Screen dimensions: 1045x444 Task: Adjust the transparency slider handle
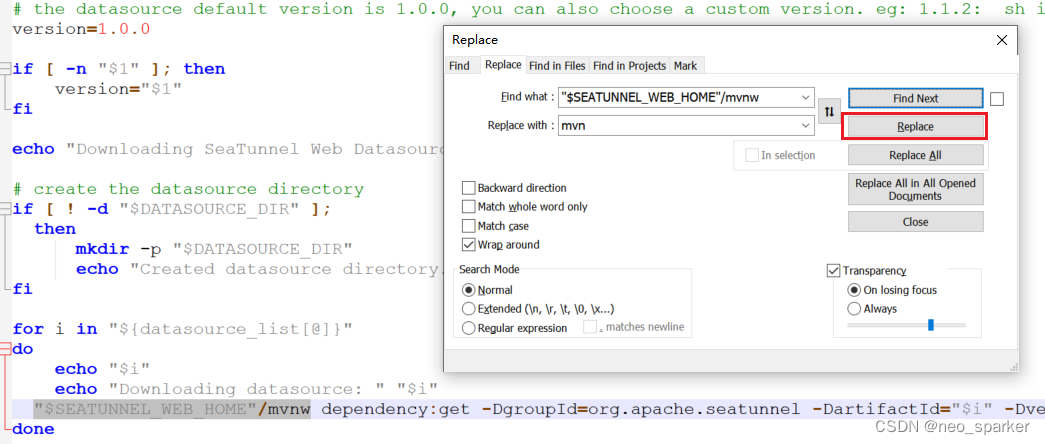click(931, 325)
